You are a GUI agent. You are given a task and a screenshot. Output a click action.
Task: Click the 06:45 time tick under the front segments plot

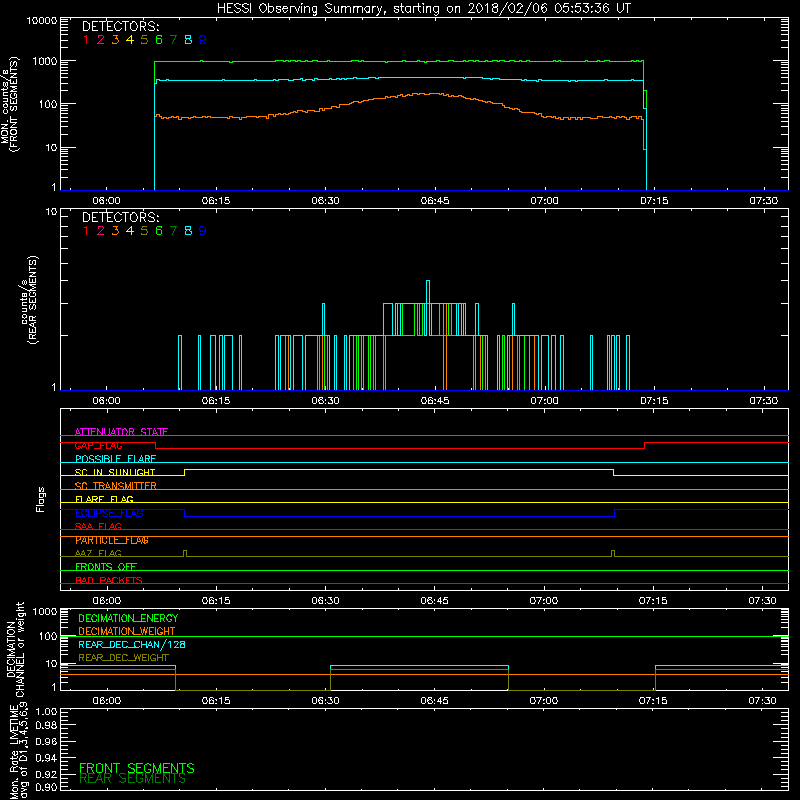[x=435, y=201]
